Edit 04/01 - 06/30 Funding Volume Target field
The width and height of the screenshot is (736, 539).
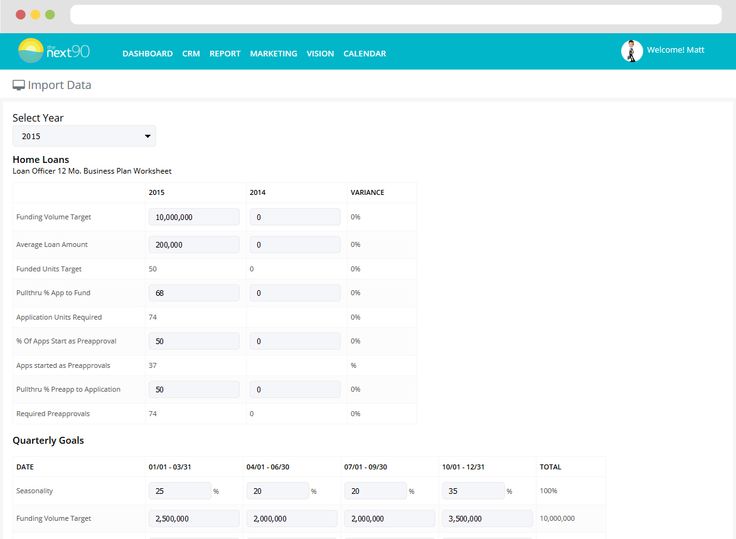coord(292,519)
